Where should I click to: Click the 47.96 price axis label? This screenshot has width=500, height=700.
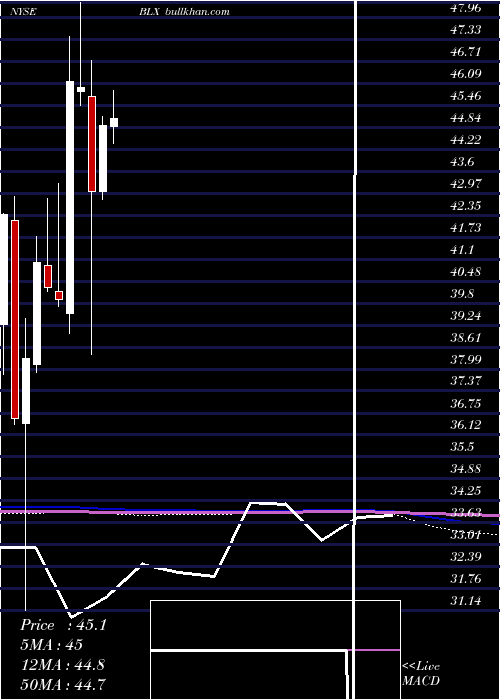(x=466, y=8)
